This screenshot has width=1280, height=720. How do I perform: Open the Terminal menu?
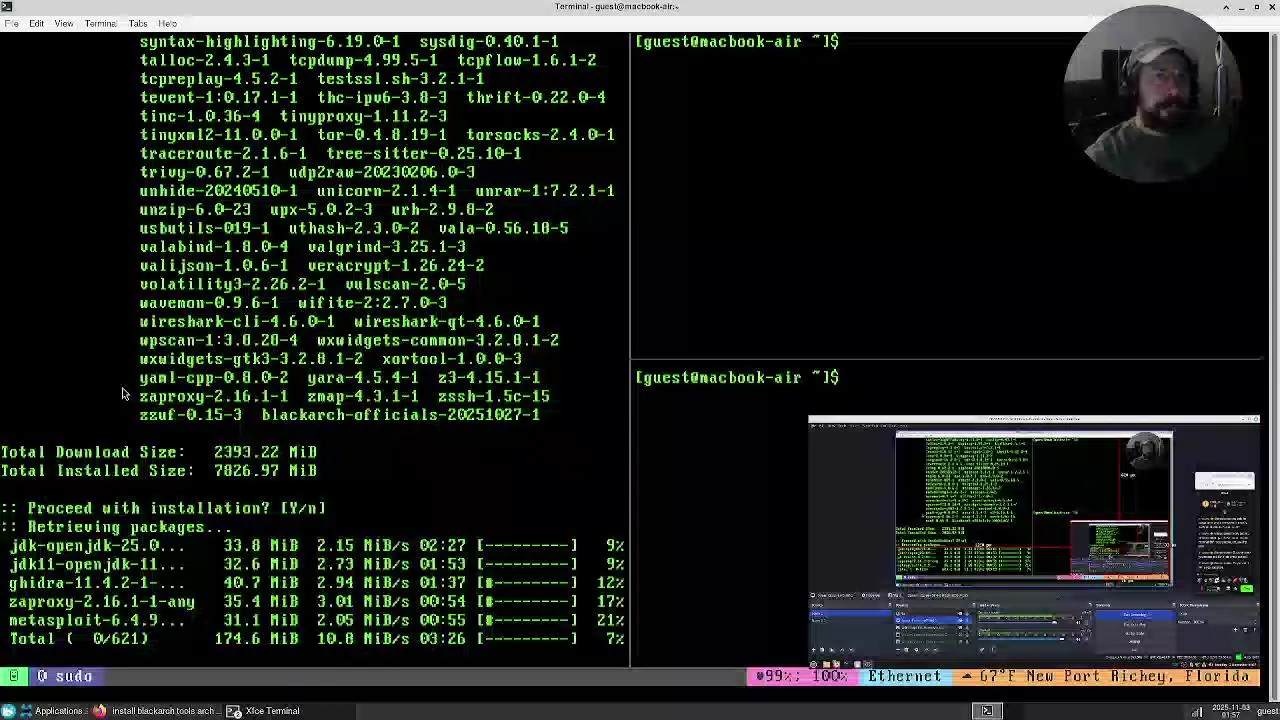[100, 23]
